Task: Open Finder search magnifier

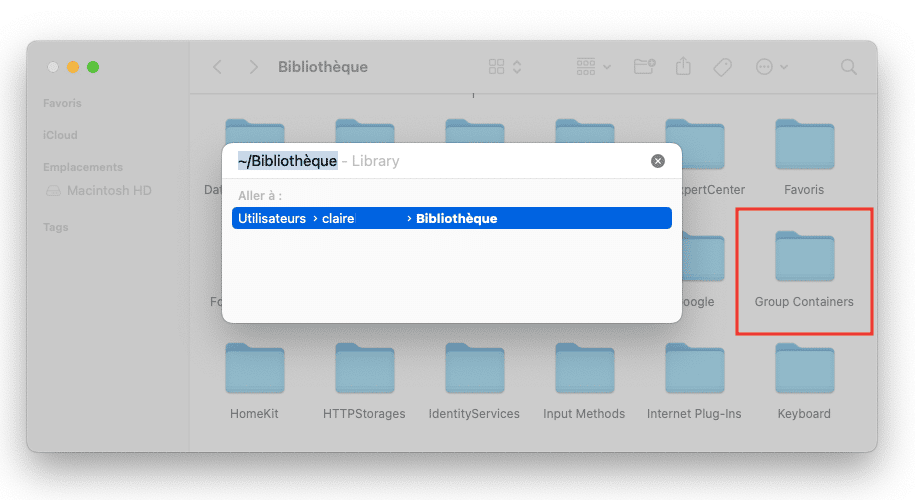Action: pyautogui.click(x=848, y=67)
